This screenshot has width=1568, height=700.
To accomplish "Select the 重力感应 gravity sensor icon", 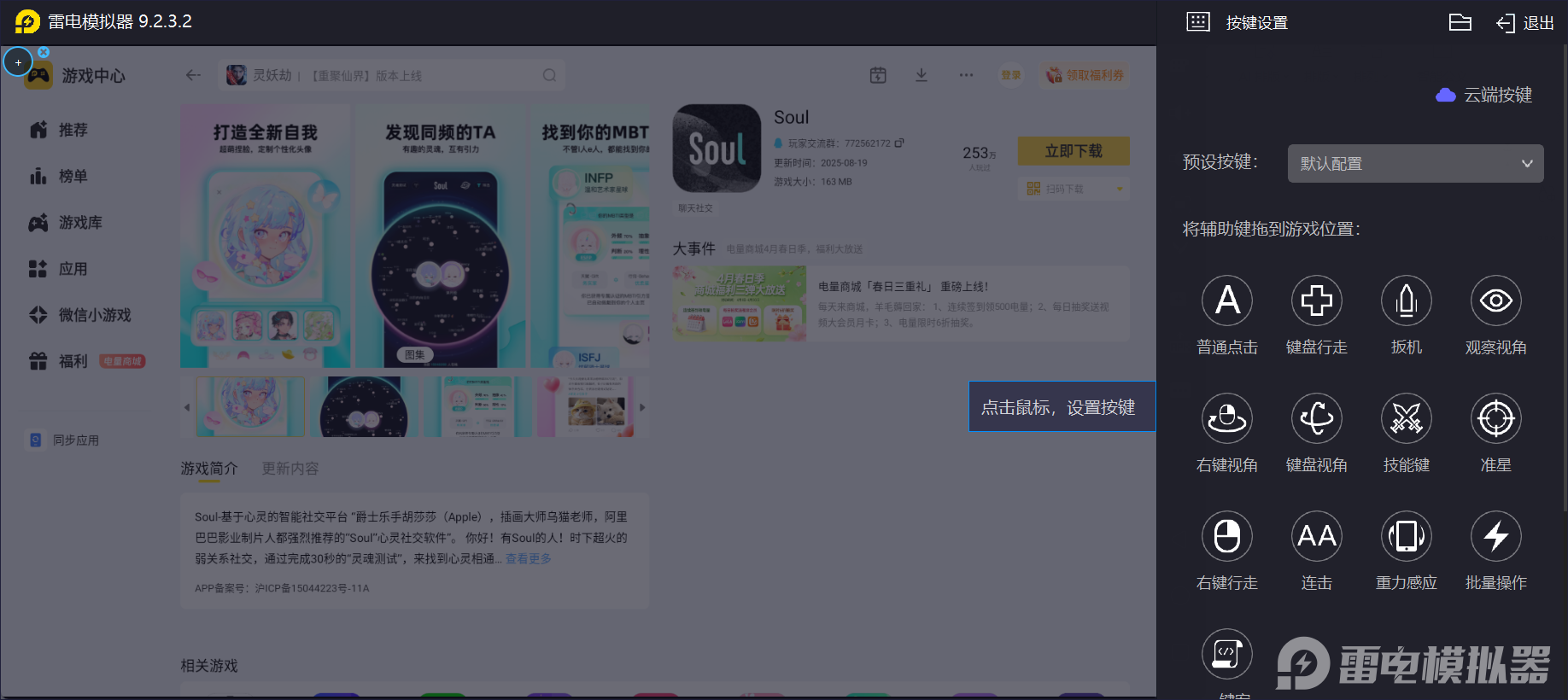I will [x=1407, y=536].
